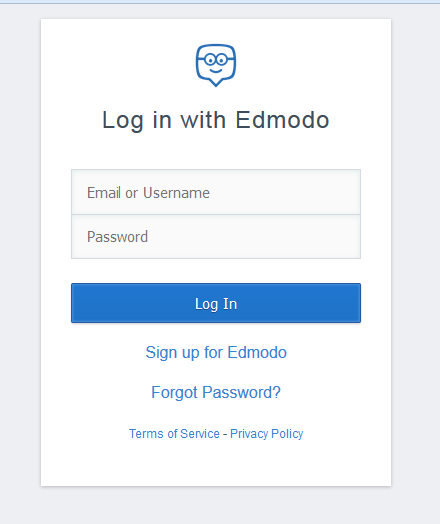Focus the Password input field
The image size is (440, 524).
pos(216,237)
